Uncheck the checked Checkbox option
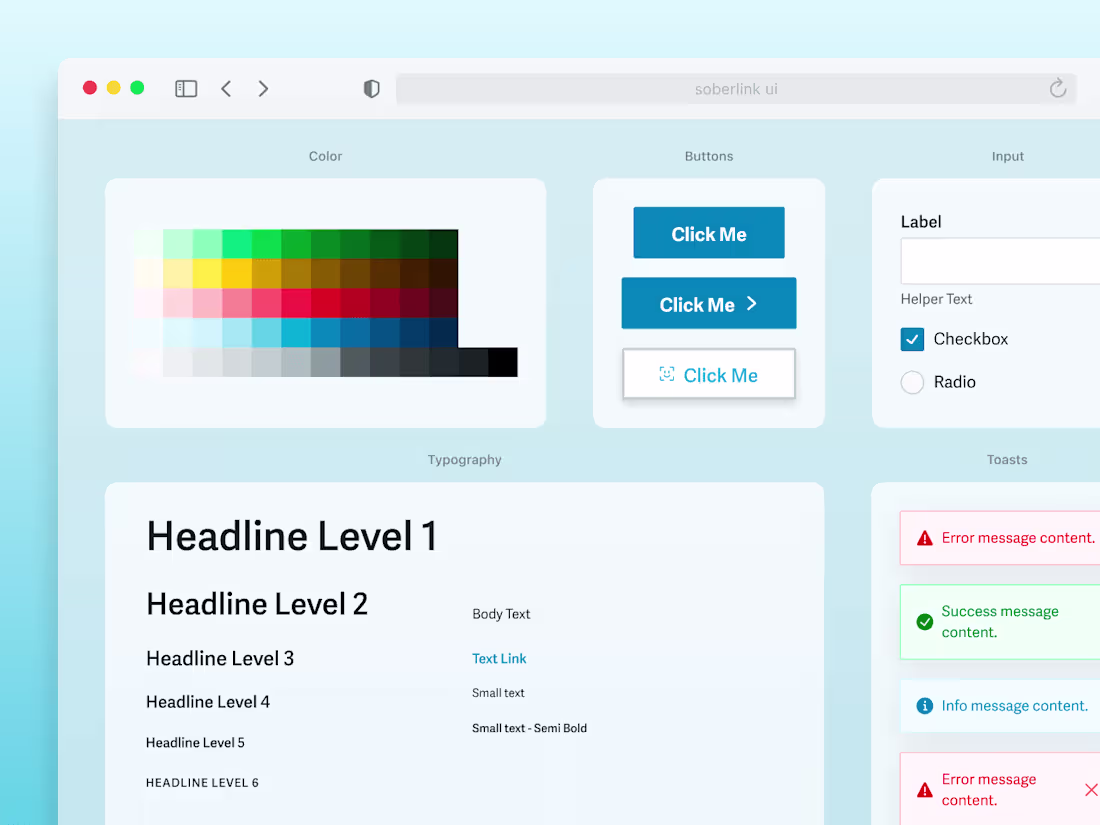This screenshot has width=1100, height=825. click(912, 339)
